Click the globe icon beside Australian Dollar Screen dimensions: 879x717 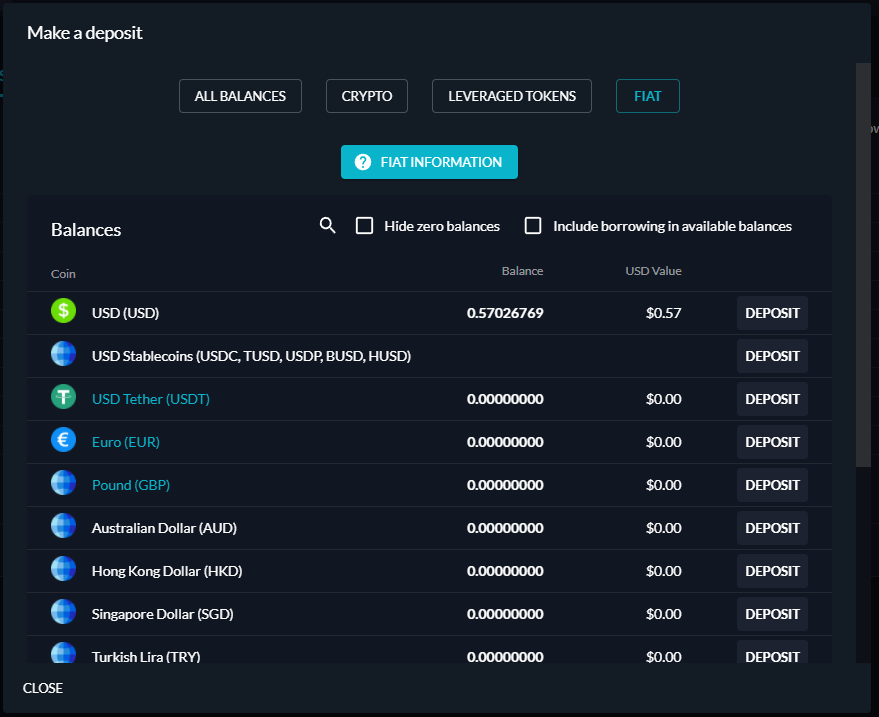point(63,526)
